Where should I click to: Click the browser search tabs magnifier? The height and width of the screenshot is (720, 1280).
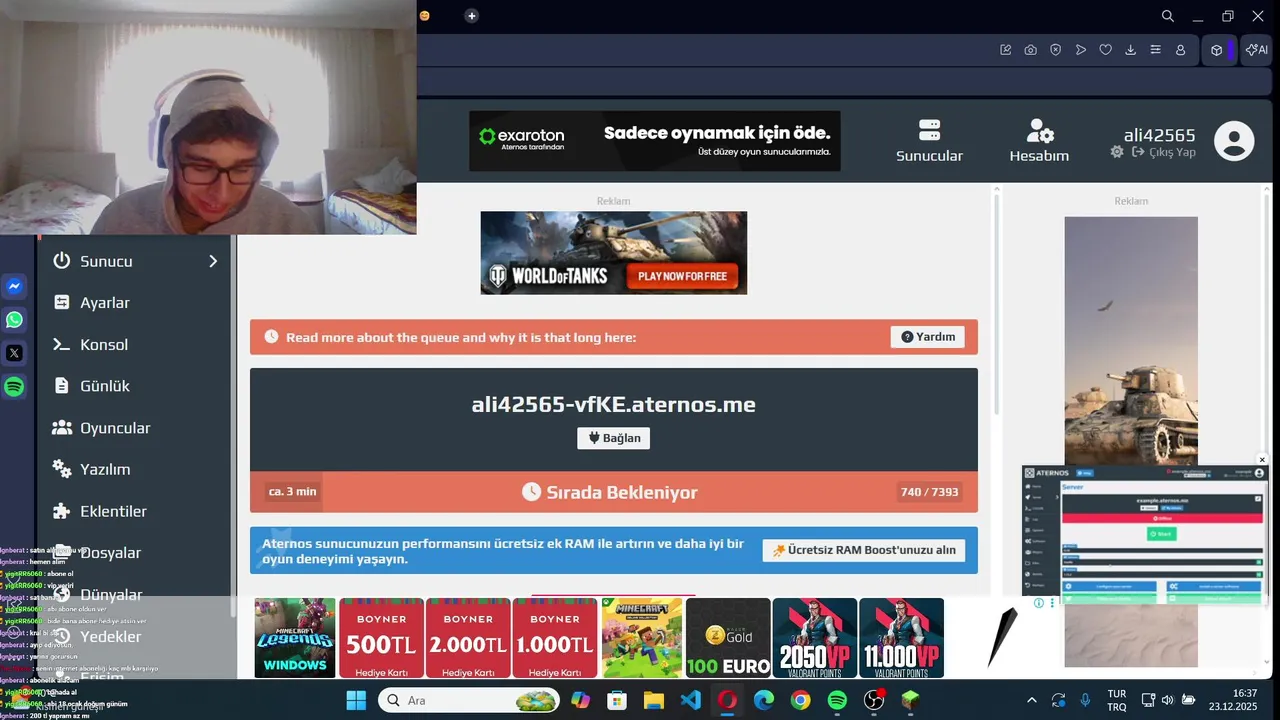pyautogui.click(x=1168, y=16)
